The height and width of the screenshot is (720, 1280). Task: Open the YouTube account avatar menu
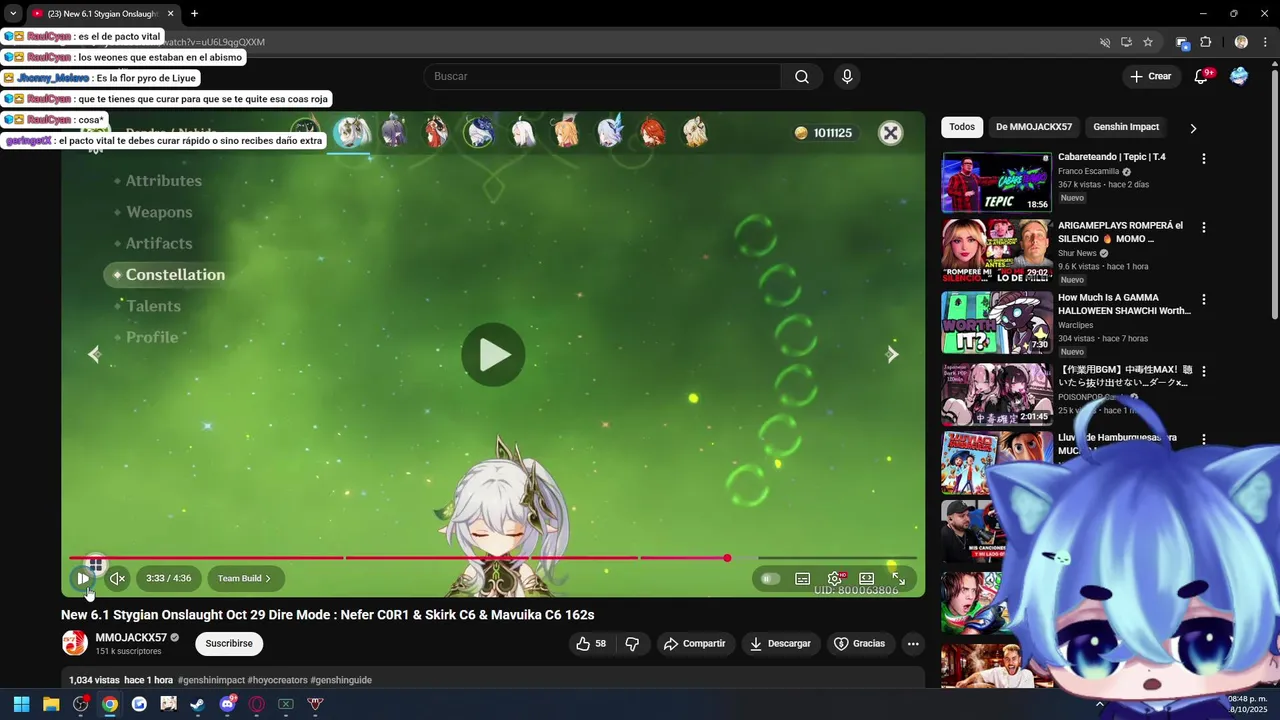tap(1239, 76)
